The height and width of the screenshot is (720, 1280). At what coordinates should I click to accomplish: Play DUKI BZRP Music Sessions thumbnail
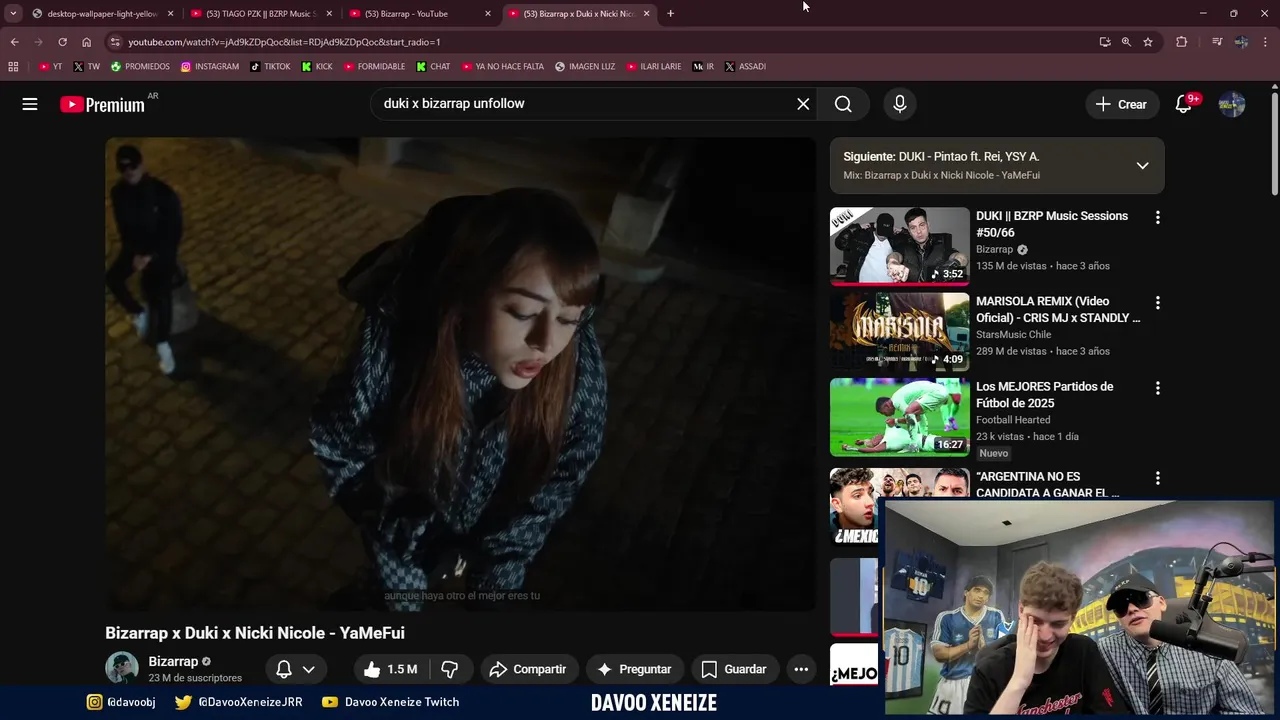pos(899,246)
